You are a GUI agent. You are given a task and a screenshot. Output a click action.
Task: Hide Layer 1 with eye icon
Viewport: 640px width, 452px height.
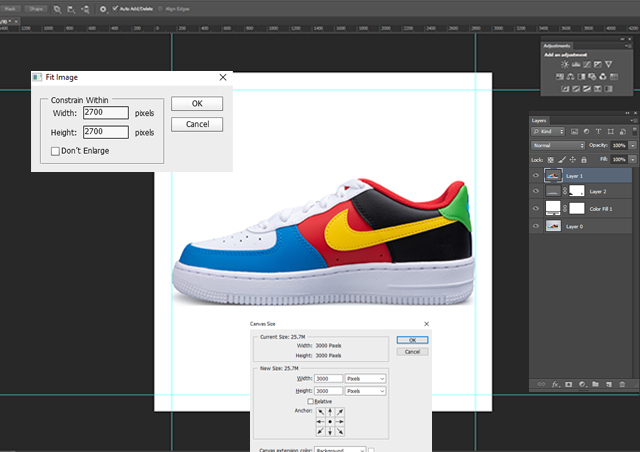tap(536, 176)
